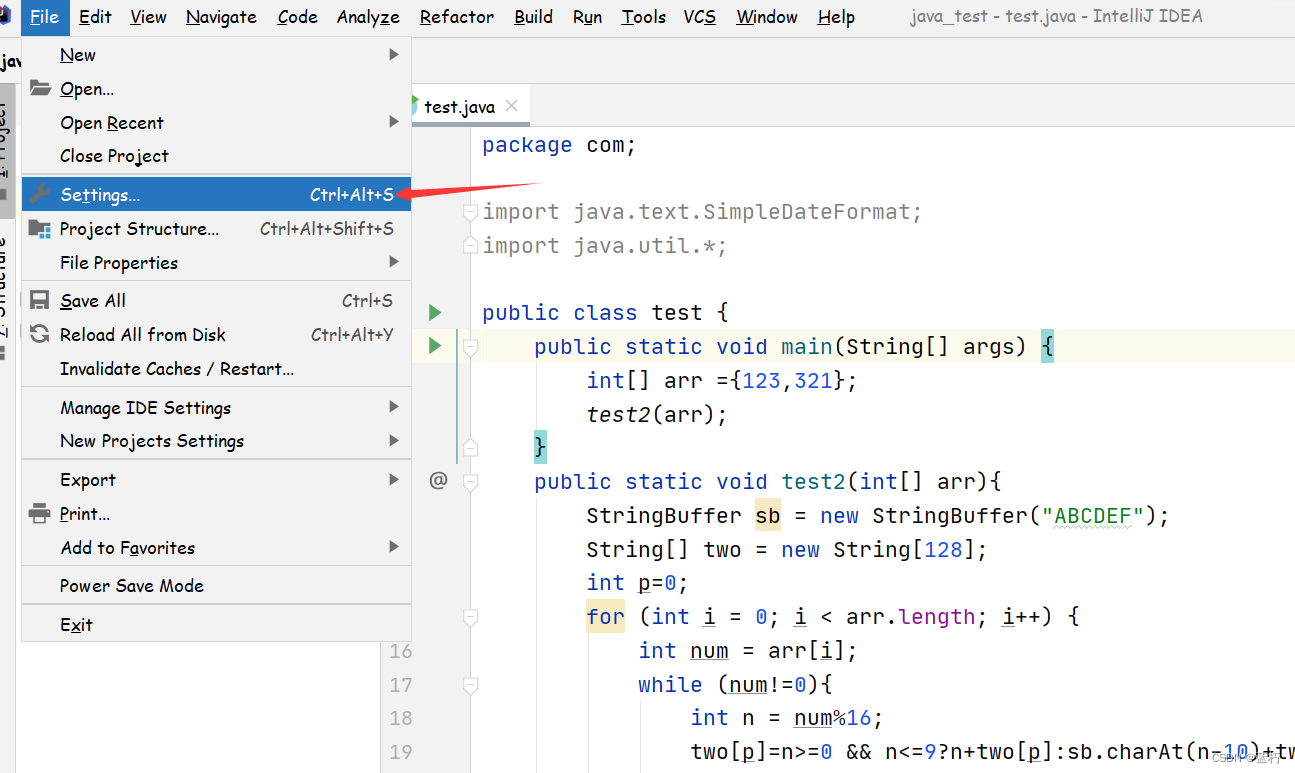Screen dimensions: 1295x773
Task: Choose Print... from the menu
Action: [x=216, y=514]
